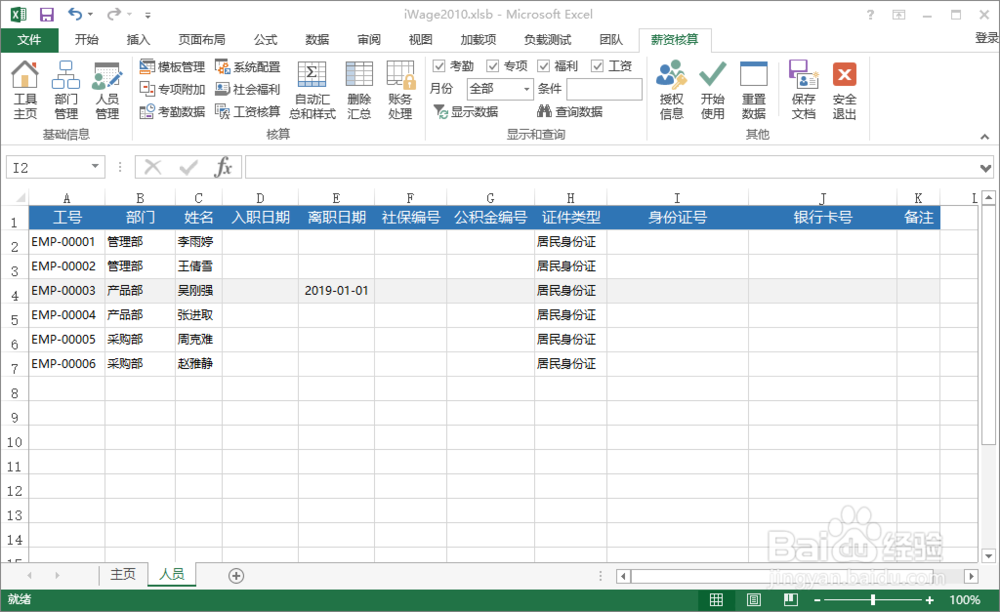Screen dimensions: 1000x612
Task: Toggle the 专项 checkbox
Action: point(492,66)
